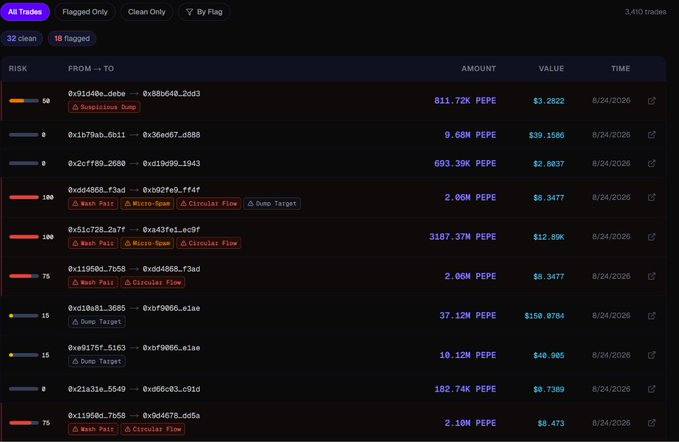Open external link for 10.12M PEPE trade
The width and height of the screenshot is (679, 442).
tap(651, 355)
